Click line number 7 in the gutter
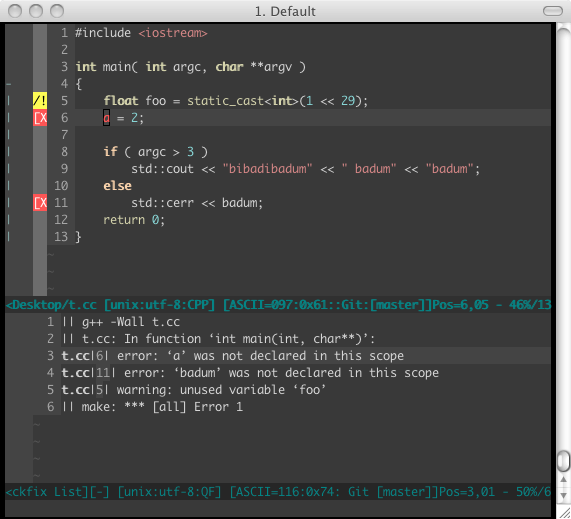Screen dimensions: 571x519 64,135
